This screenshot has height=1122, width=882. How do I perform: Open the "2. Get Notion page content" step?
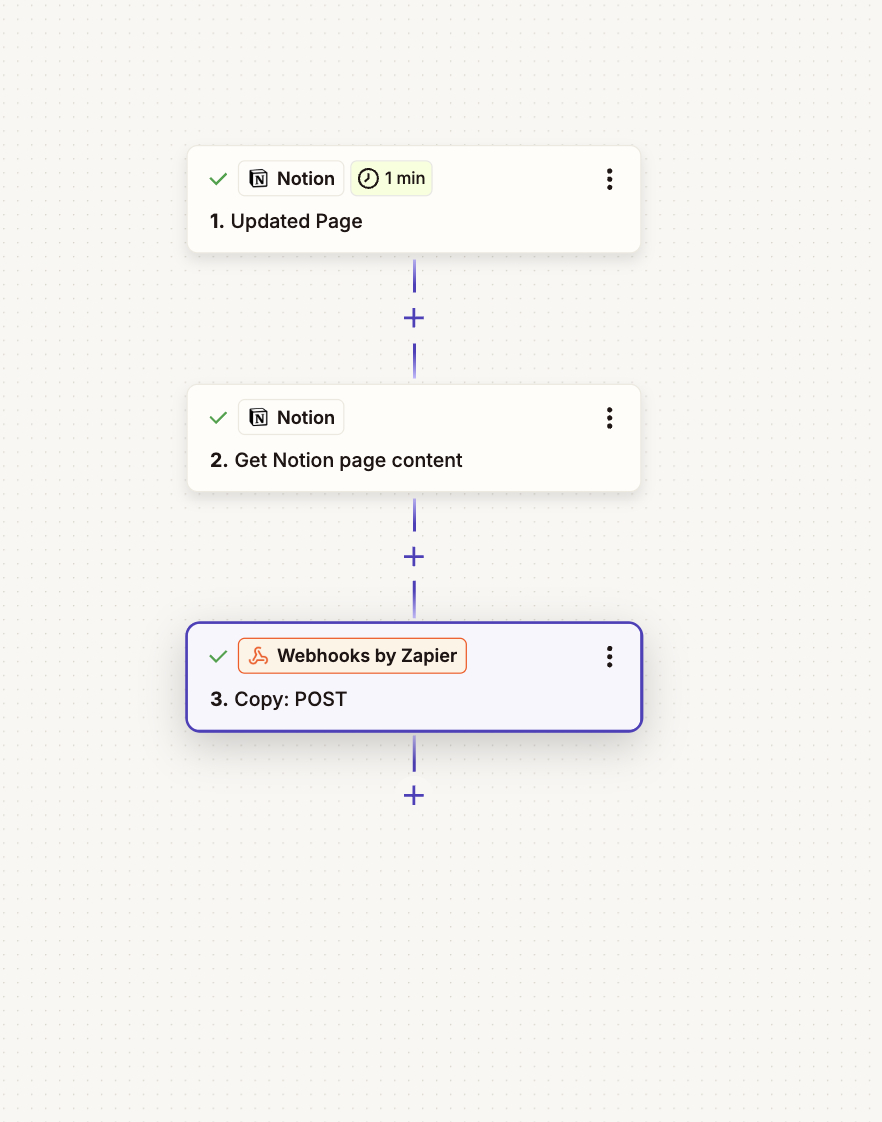click(337, 460)
